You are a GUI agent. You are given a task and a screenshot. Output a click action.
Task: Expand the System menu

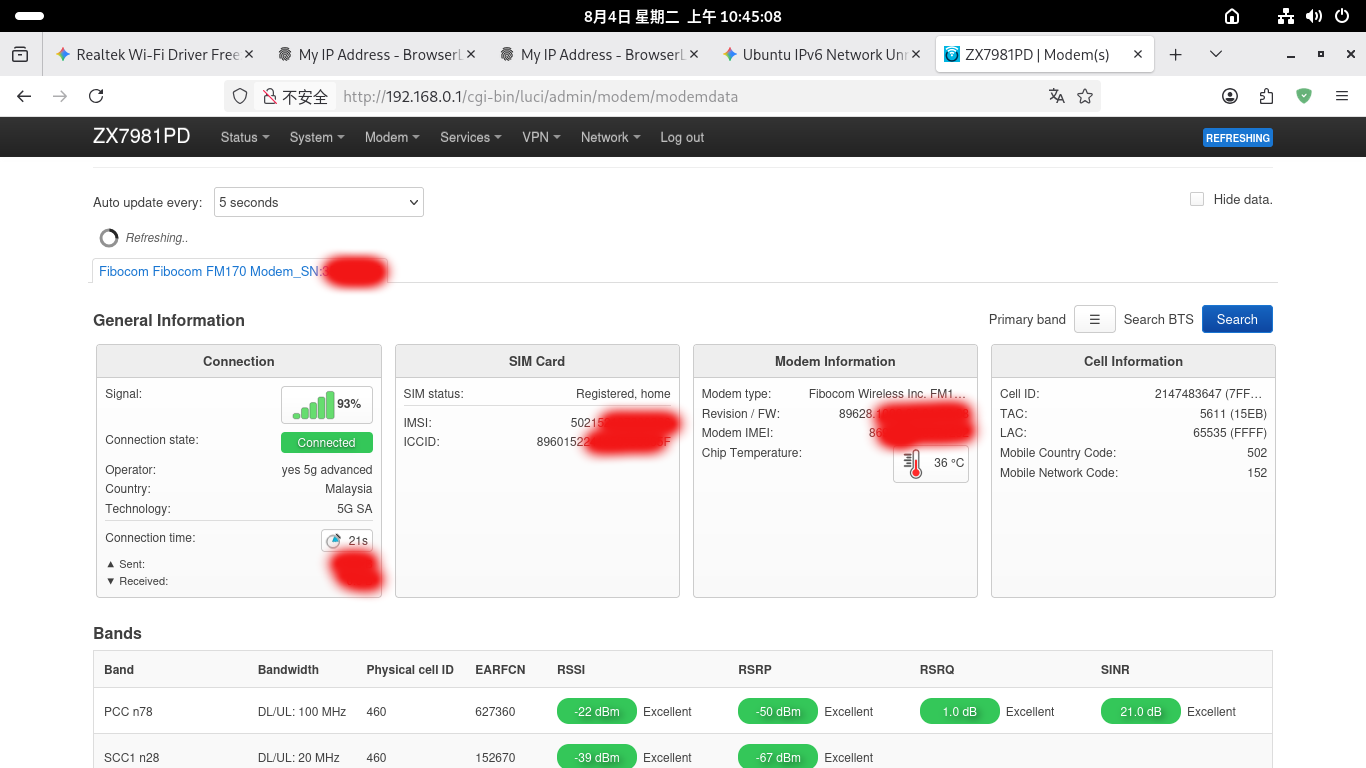(x=317, y=137)
